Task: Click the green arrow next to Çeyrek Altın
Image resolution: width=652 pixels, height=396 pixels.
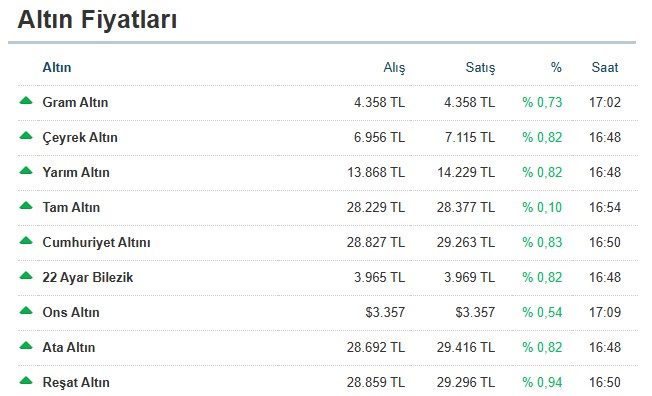Action: click(x=26, y=136)
